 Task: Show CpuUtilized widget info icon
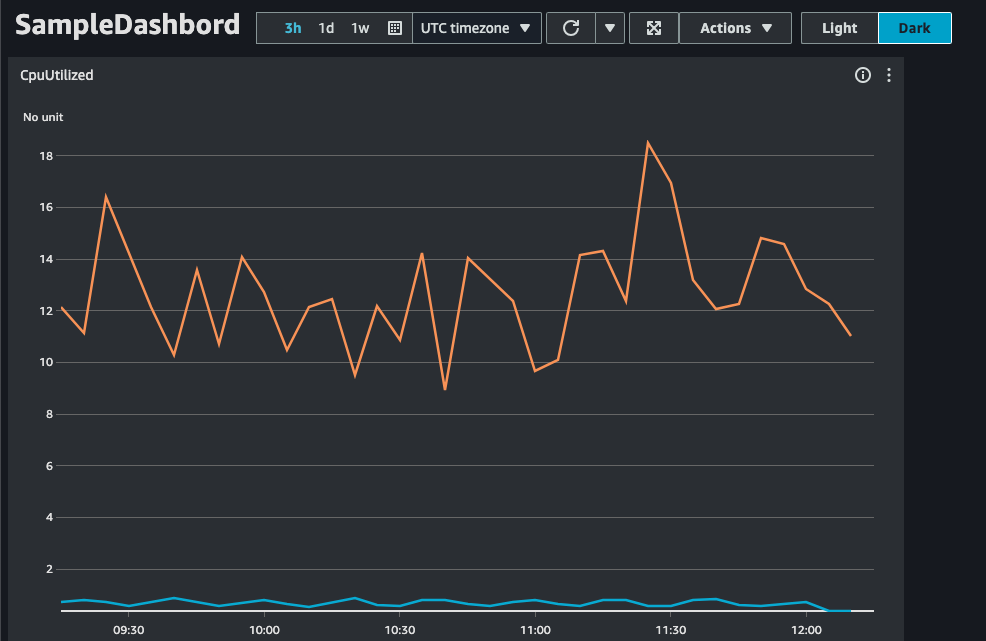(863, 75)
